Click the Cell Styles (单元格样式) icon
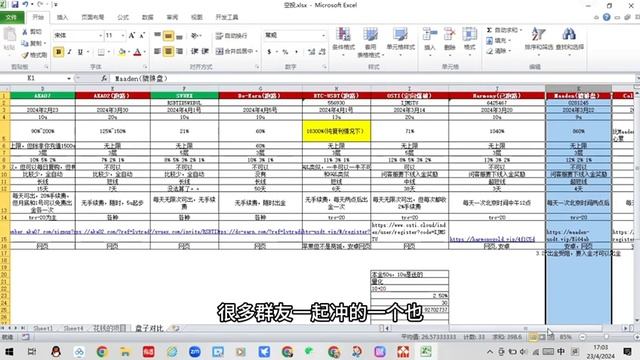 (400, 35)
